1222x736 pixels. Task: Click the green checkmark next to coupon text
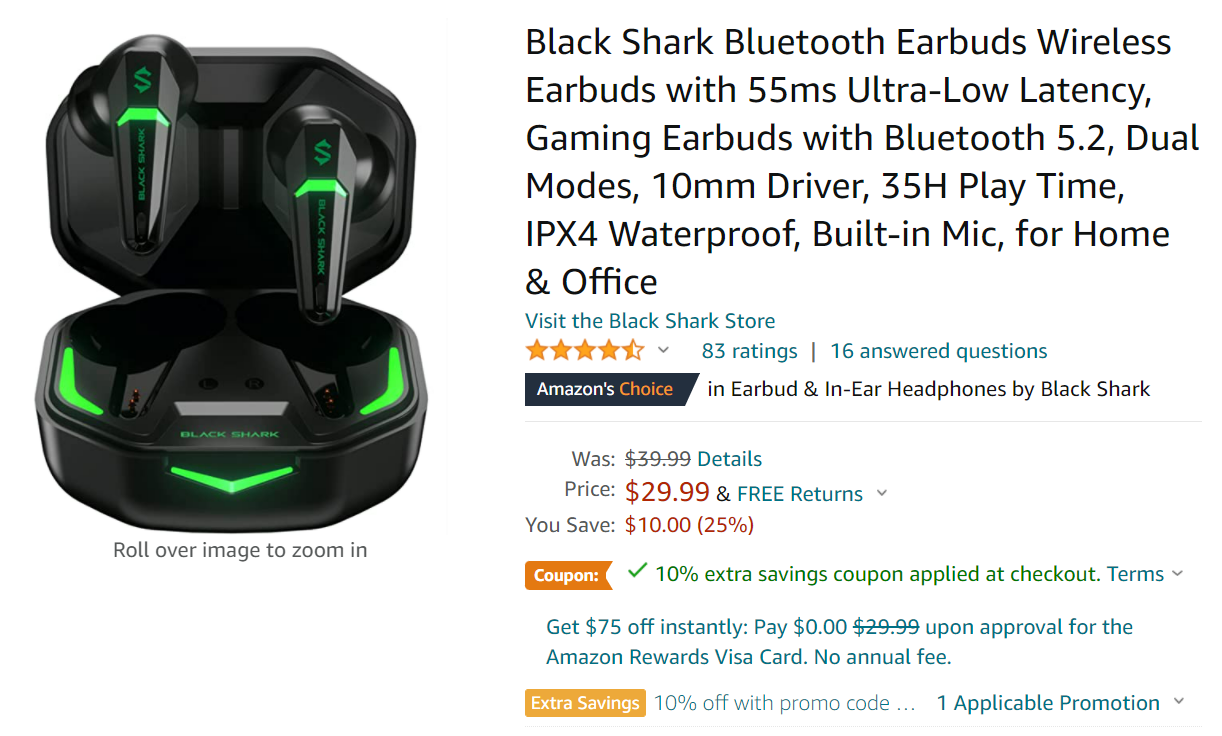click(x=635, y=573)
